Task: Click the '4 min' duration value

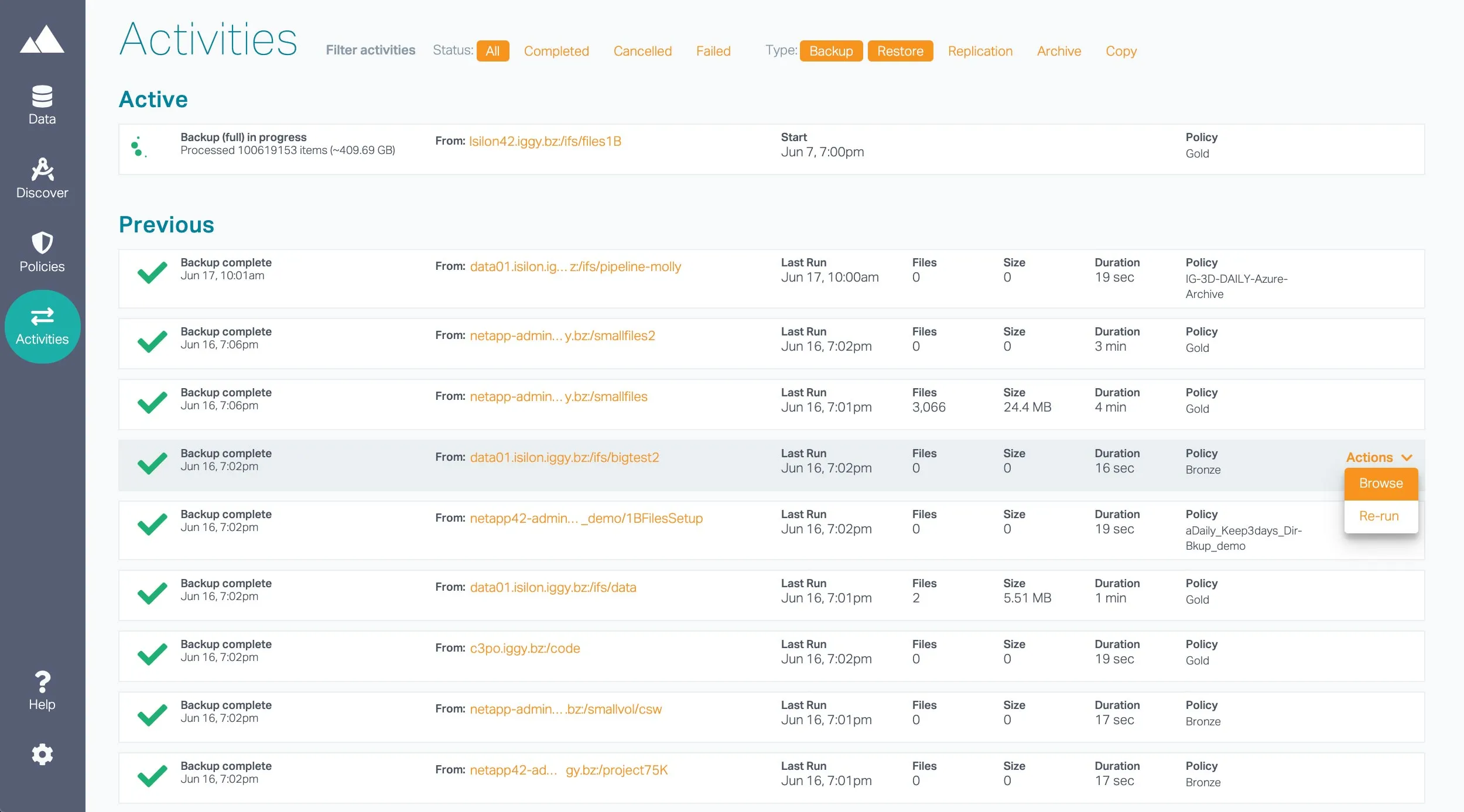Action: tap(1110, 407)
